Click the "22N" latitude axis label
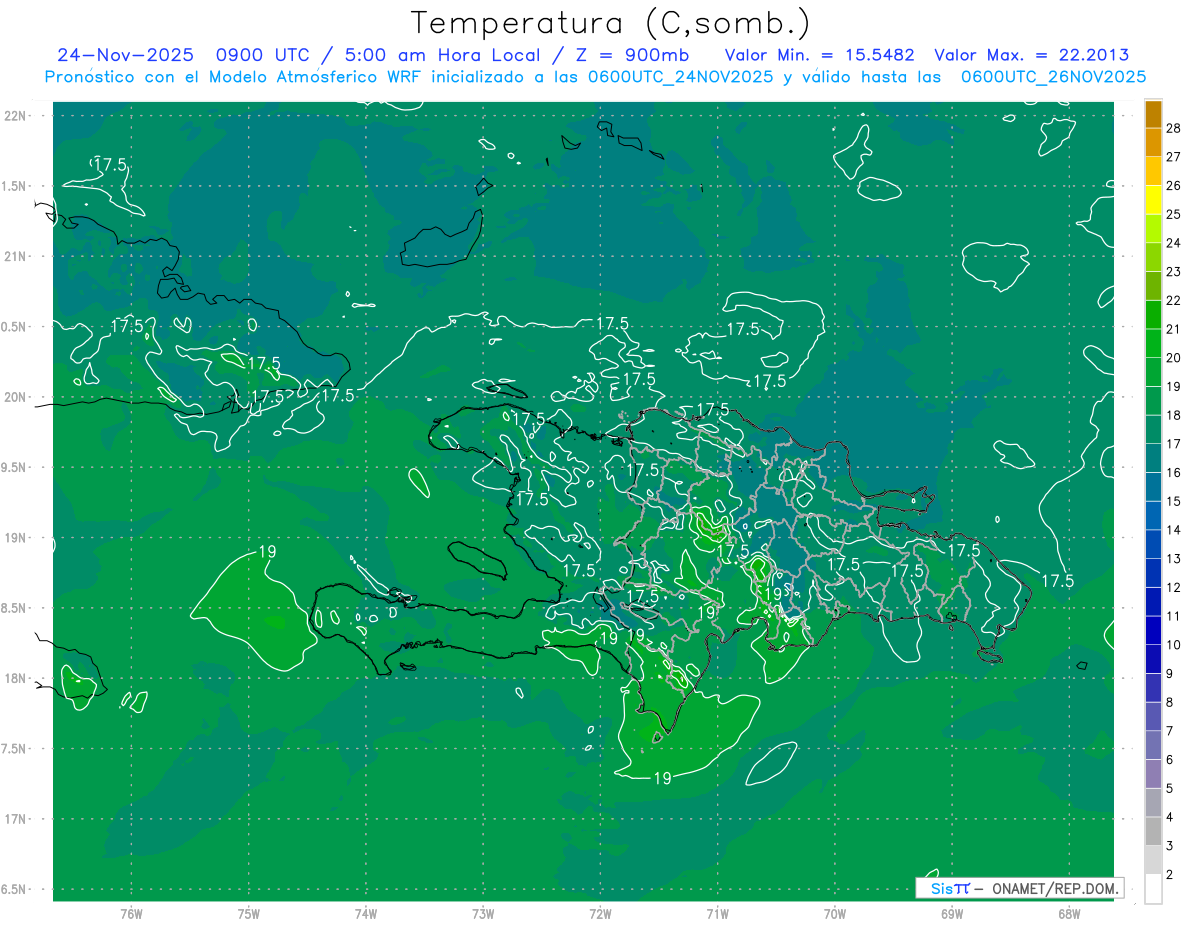 15,116
